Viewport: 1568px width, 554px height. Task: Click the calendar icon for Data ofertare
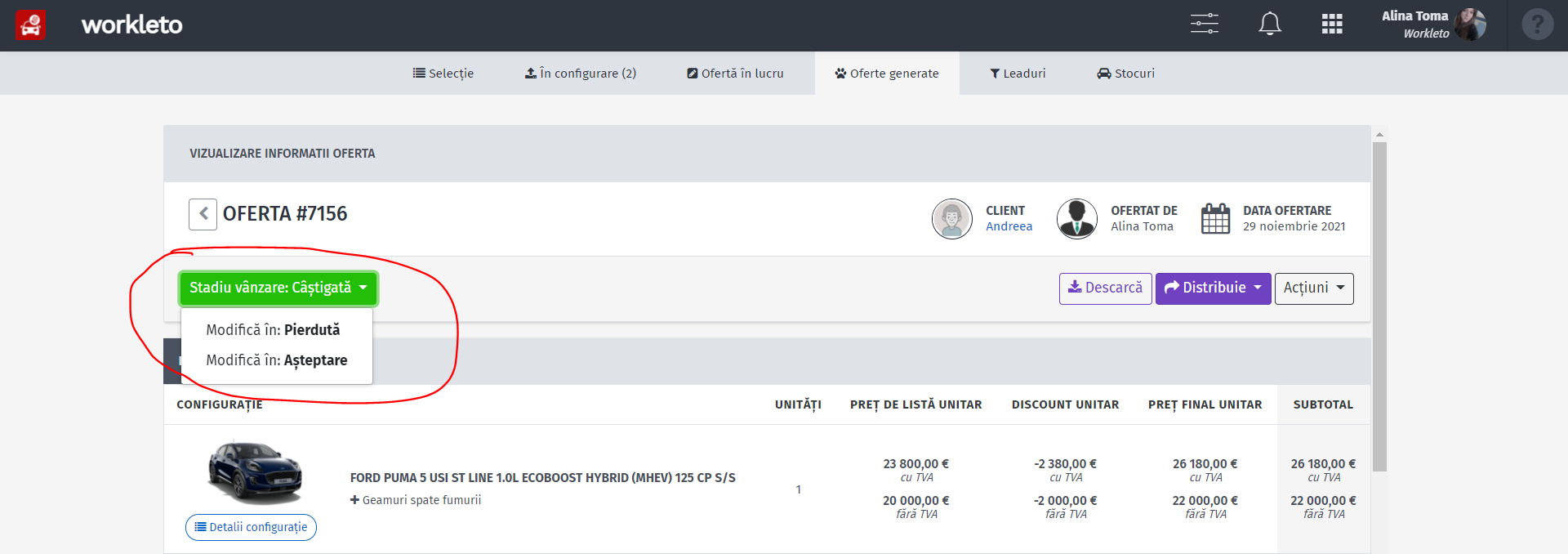click(x=1215, y=219)
